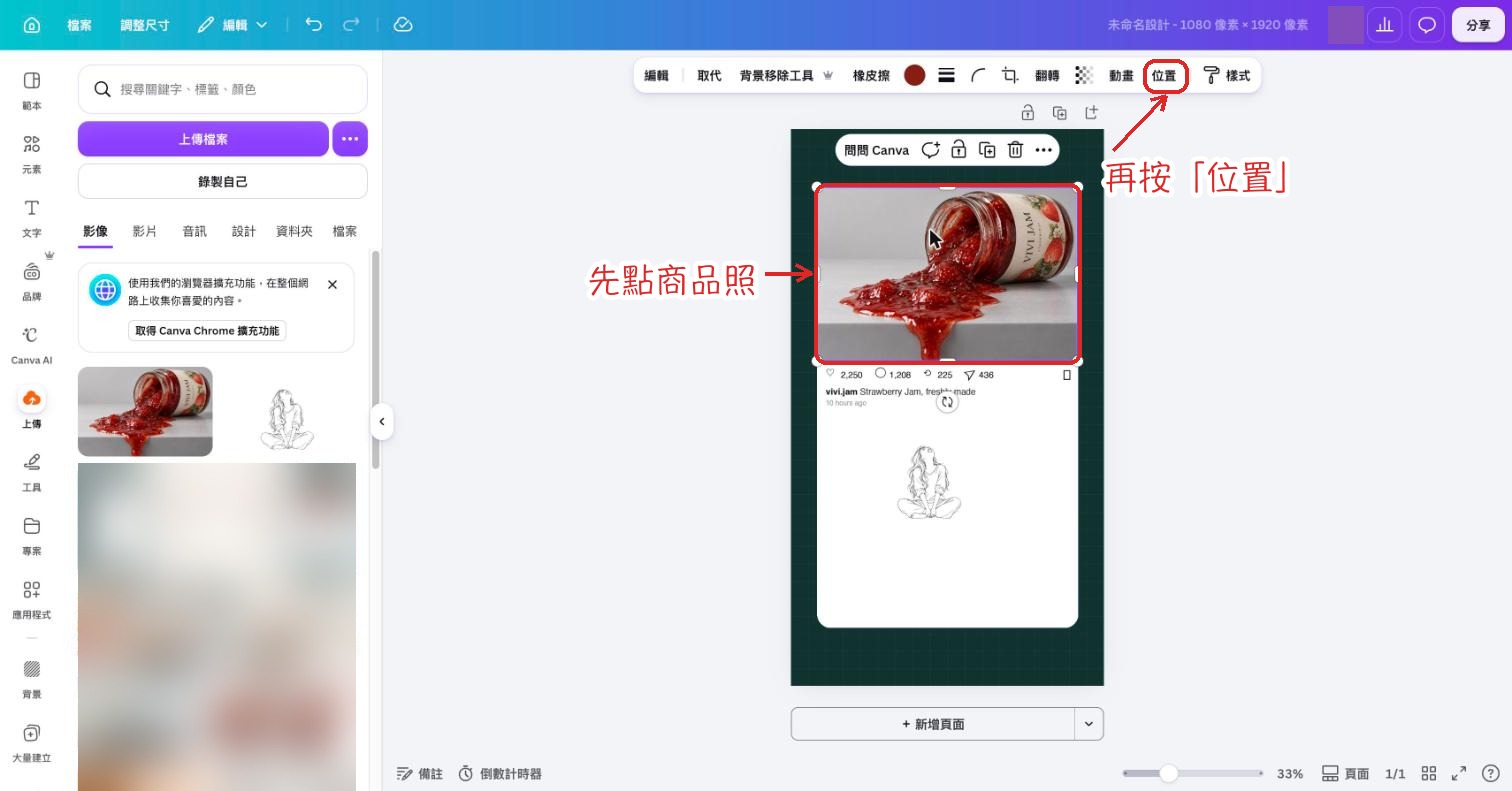This screenshot has height=791, width=1512.
Task: Open the 品牌 brand sidebar panel
Action: 32,281
